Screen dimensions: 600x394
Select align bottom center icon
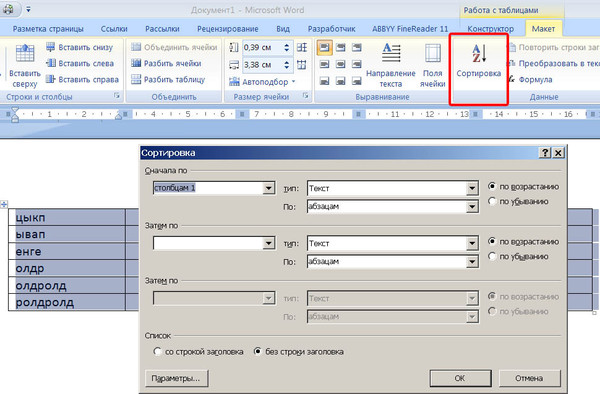(341, 81)
